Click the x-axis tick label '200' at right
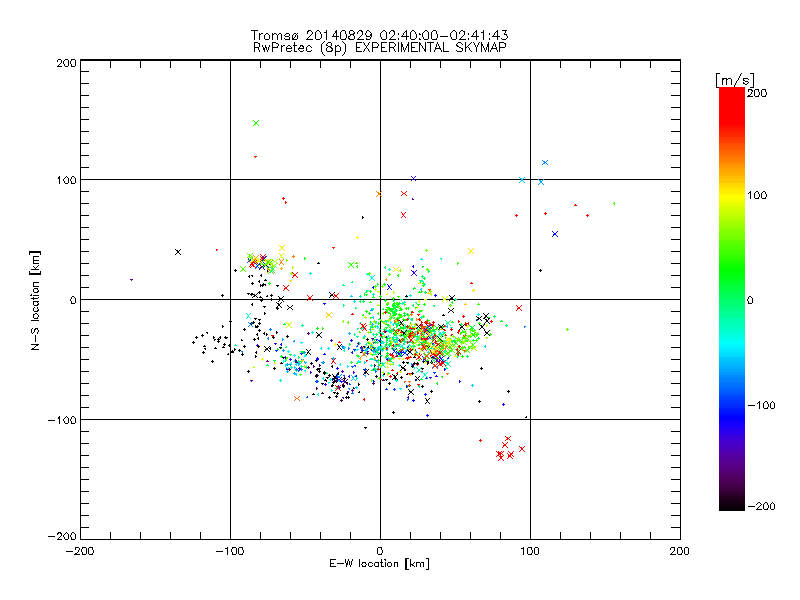The width and height of the screenshot is (800, 600). pyautogui.click(x=680, y=551)
